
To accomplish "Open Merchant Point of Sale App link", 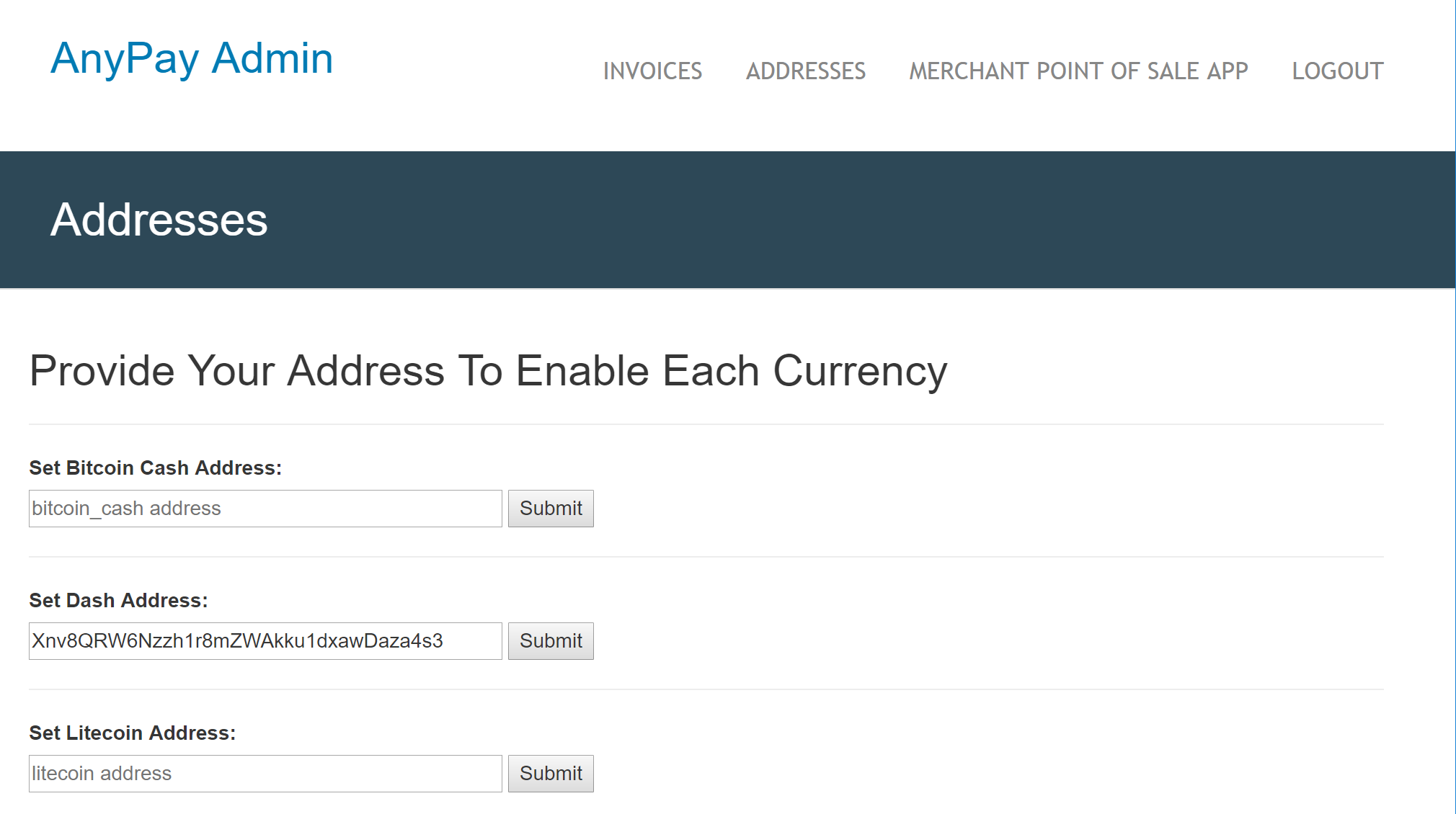I will (x=1078, y=71).
